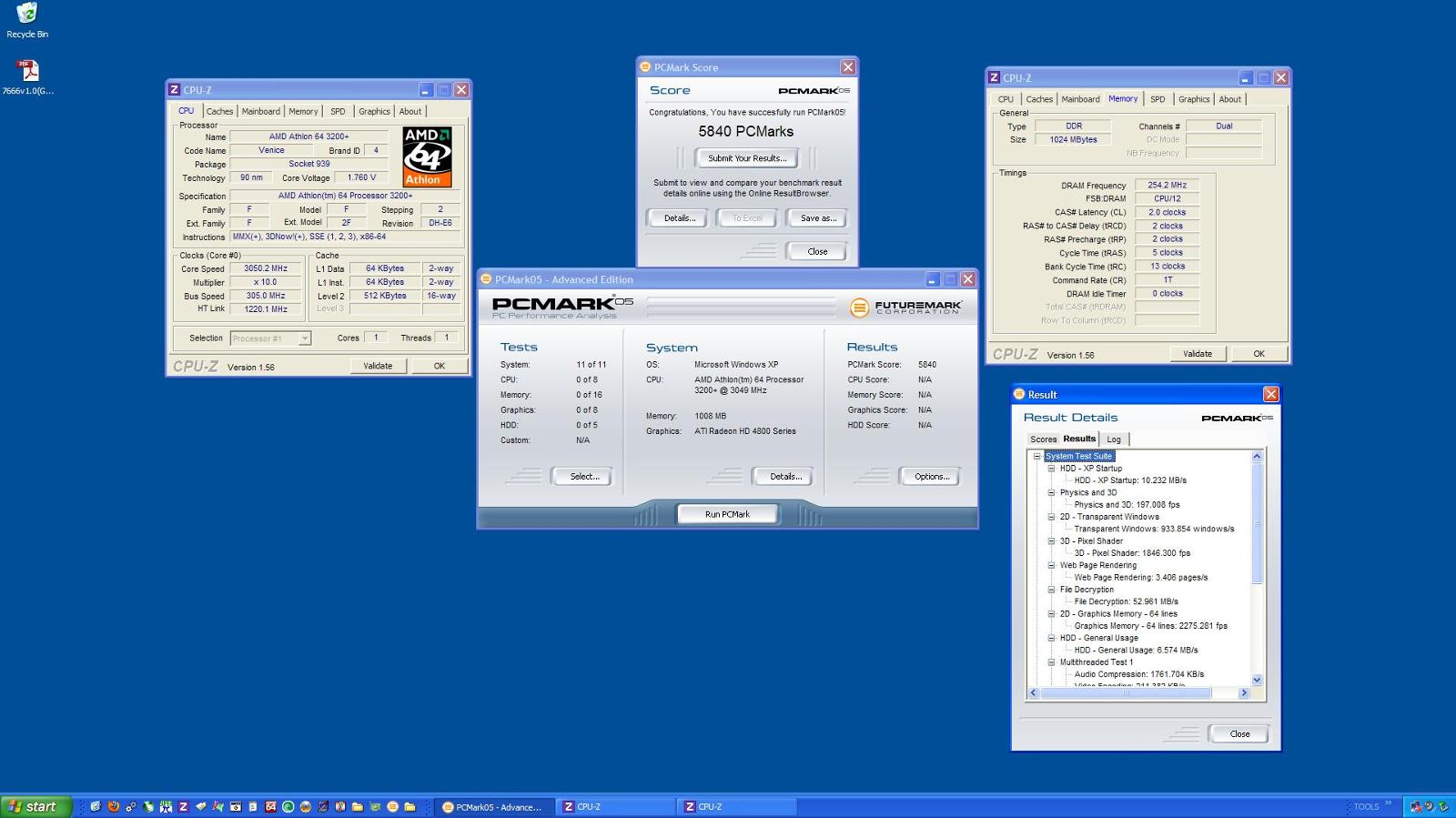Switch to CPU tab in right CPU-Z window
1456x818 pixels.
(1006, 99)
